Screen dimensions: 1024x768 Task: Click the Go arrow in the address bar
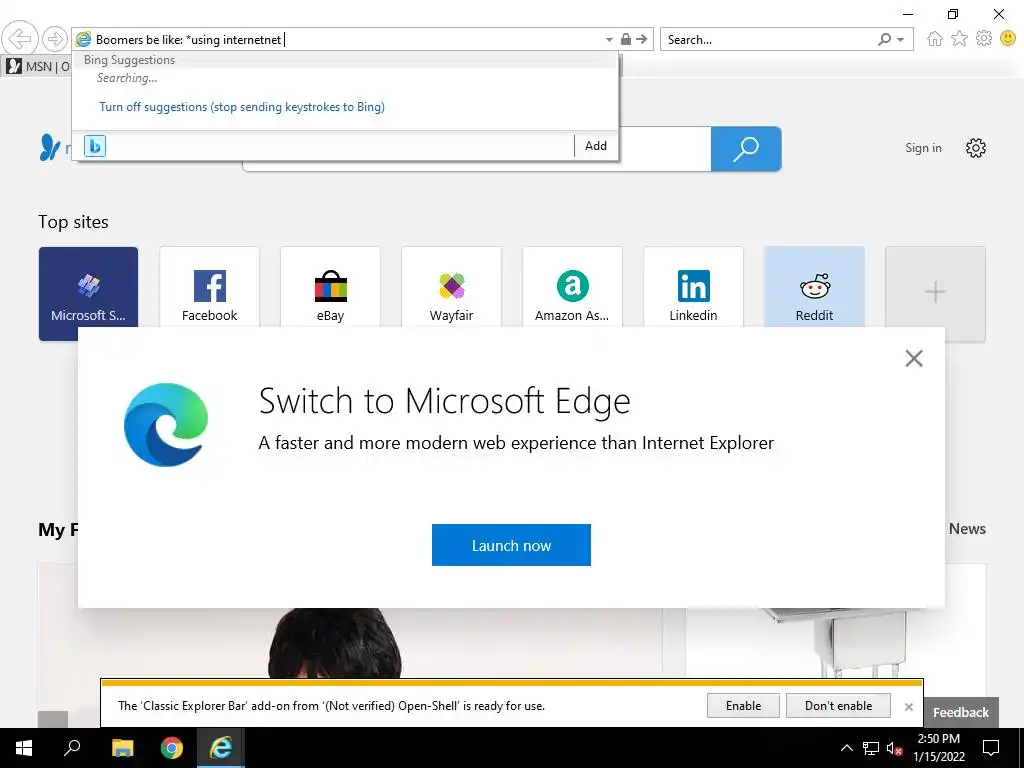coord(642,39)
